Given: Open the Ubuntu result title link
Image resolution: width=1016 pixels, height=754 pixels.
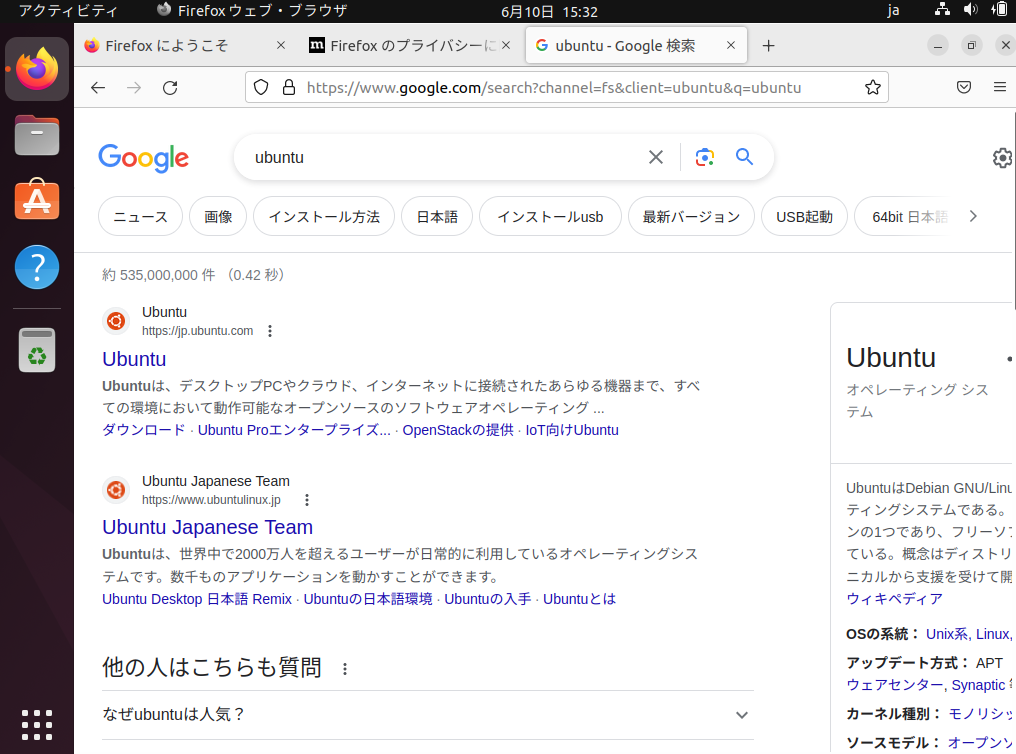Looking at the screenshot, I should point(134,359).
